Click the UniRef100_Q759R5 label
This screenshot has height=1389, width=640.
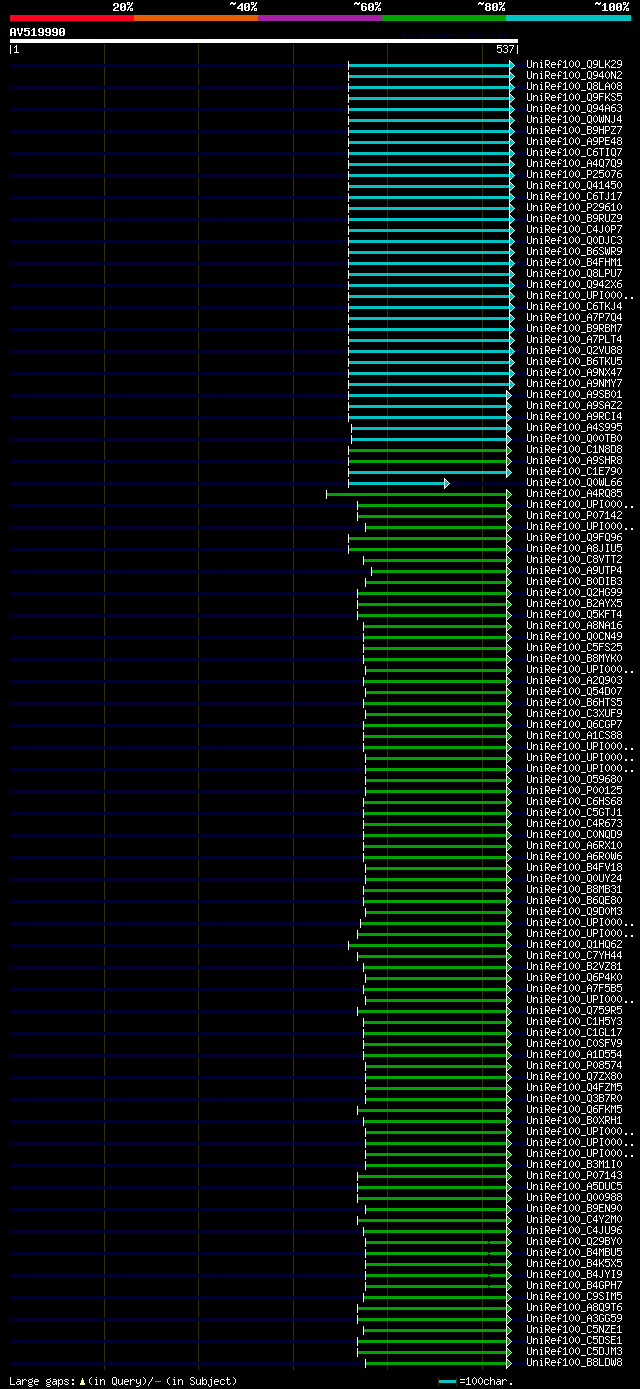[574, 1010]
